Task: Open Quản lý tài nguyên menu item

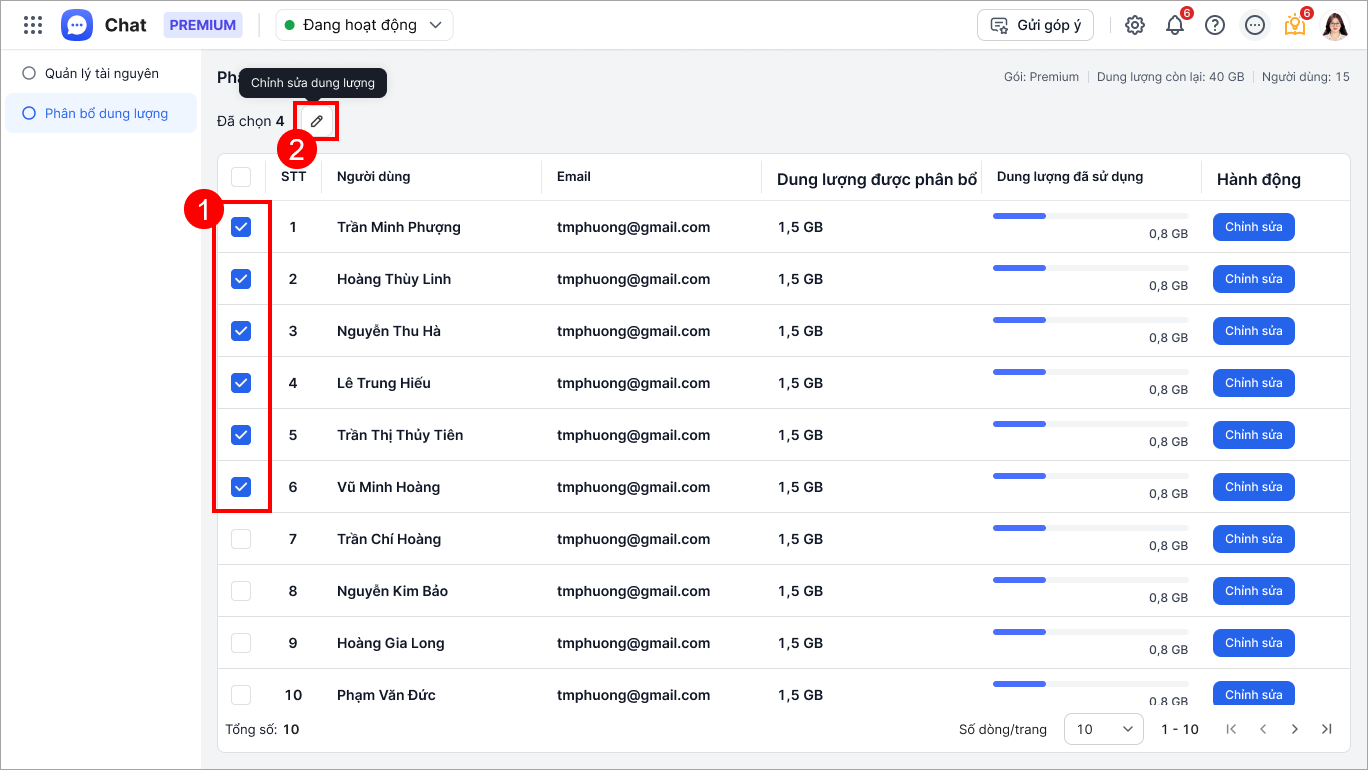Action: pyautogui.click(x=100, y=73)
